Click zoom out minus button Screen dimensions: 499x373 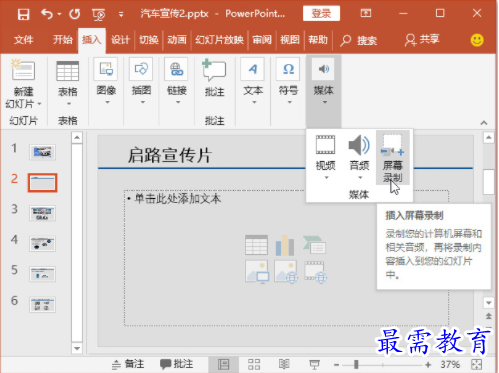click(336, 365)
